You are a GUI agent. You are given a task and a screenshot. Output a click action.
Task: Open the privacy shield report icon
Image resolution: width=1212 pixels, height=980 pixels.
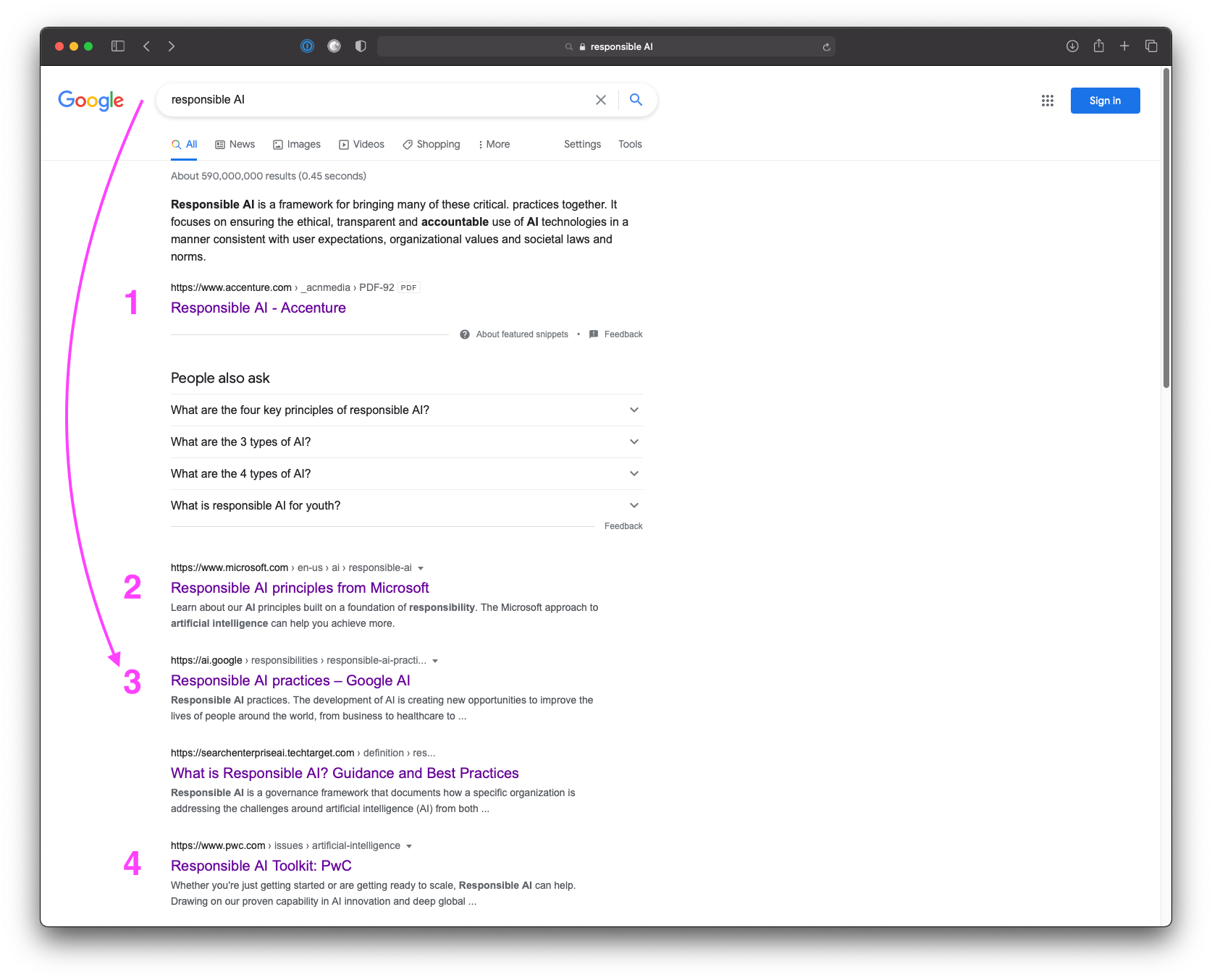coord(361,46)
